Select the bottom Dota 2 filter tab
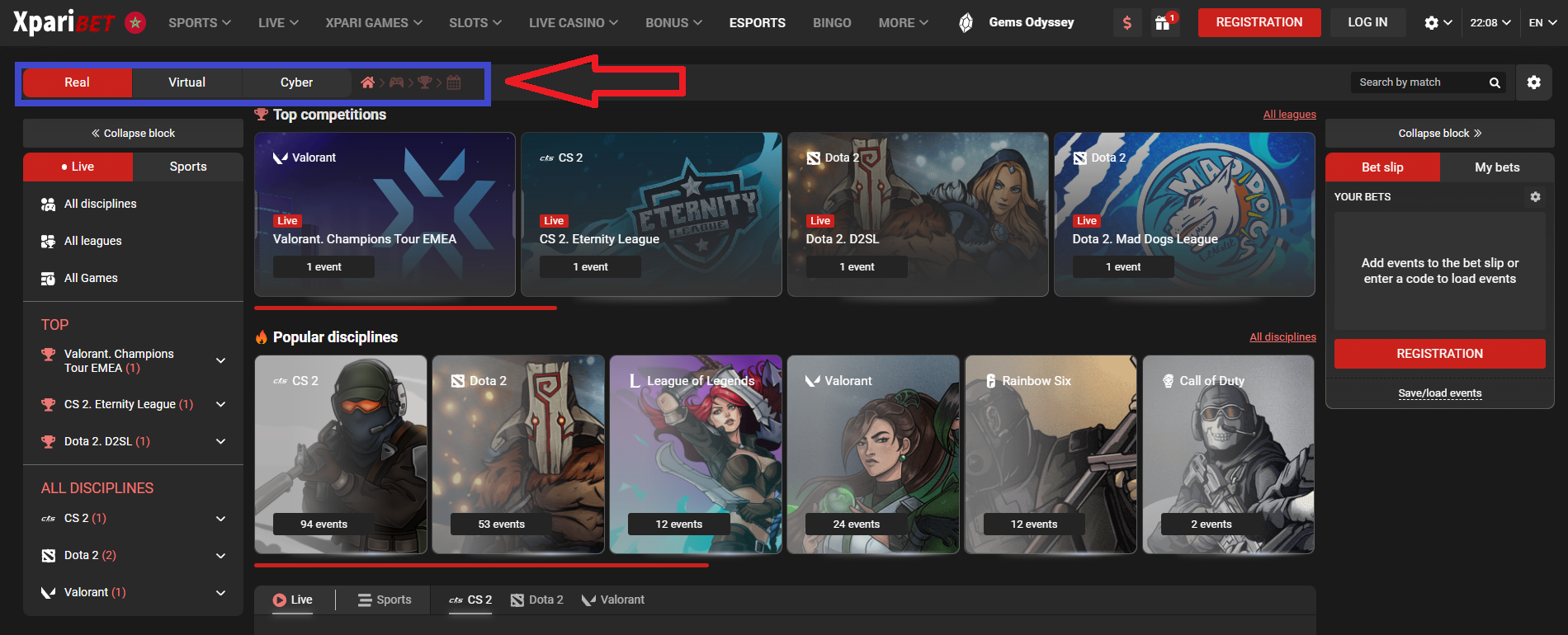 tap(537, 600)
